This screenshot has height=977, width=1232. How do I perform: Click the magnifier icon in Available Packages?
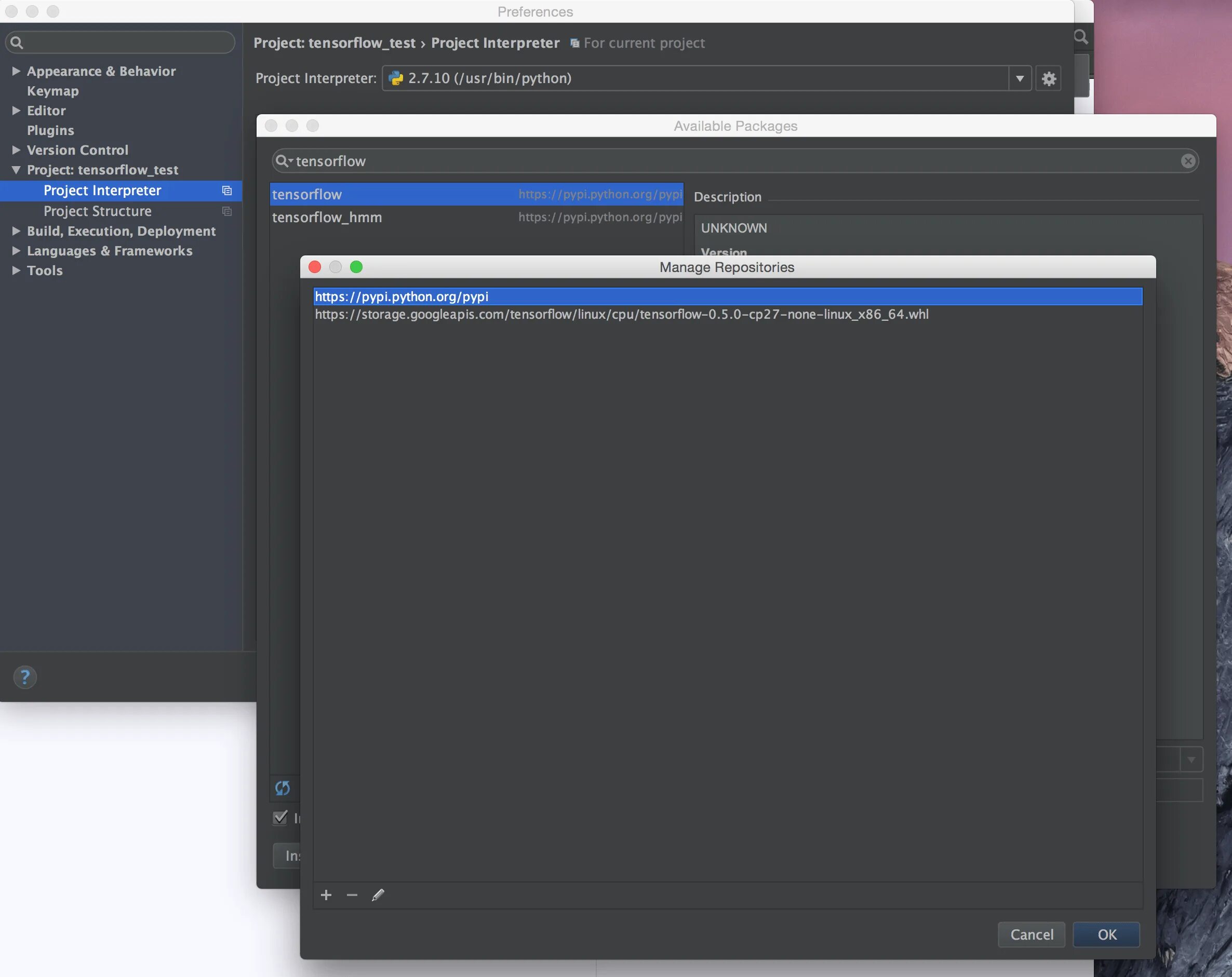[282, 161]
